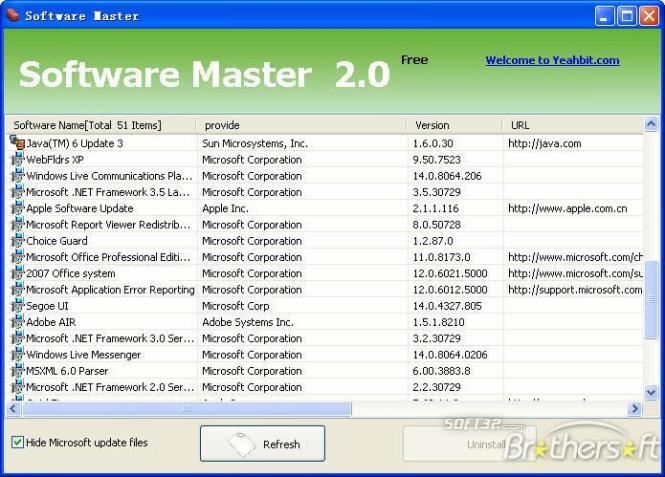This screenshot has height=477, width=665.
Task: Click the horizontal scrollbar thumb
Action: tap(187, 409)
